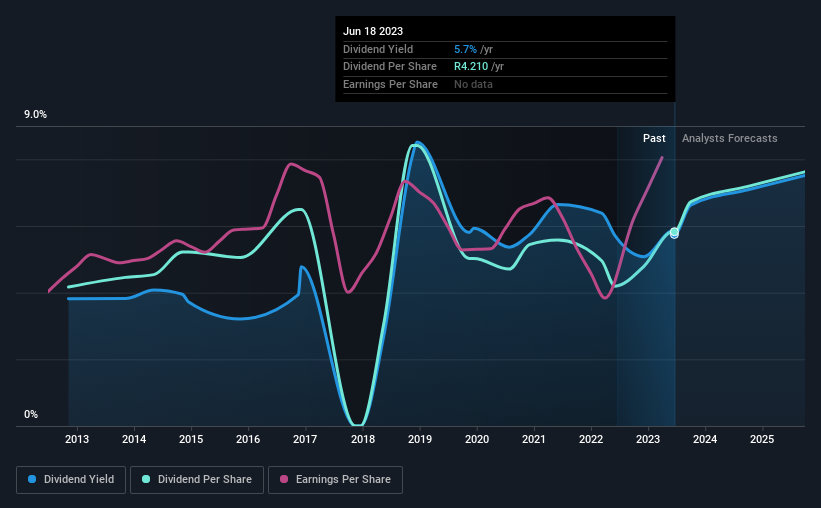Toggle the Dividend Per Share legend button
The width and height of the screenshot is (821, 508).
coord(197,480)
